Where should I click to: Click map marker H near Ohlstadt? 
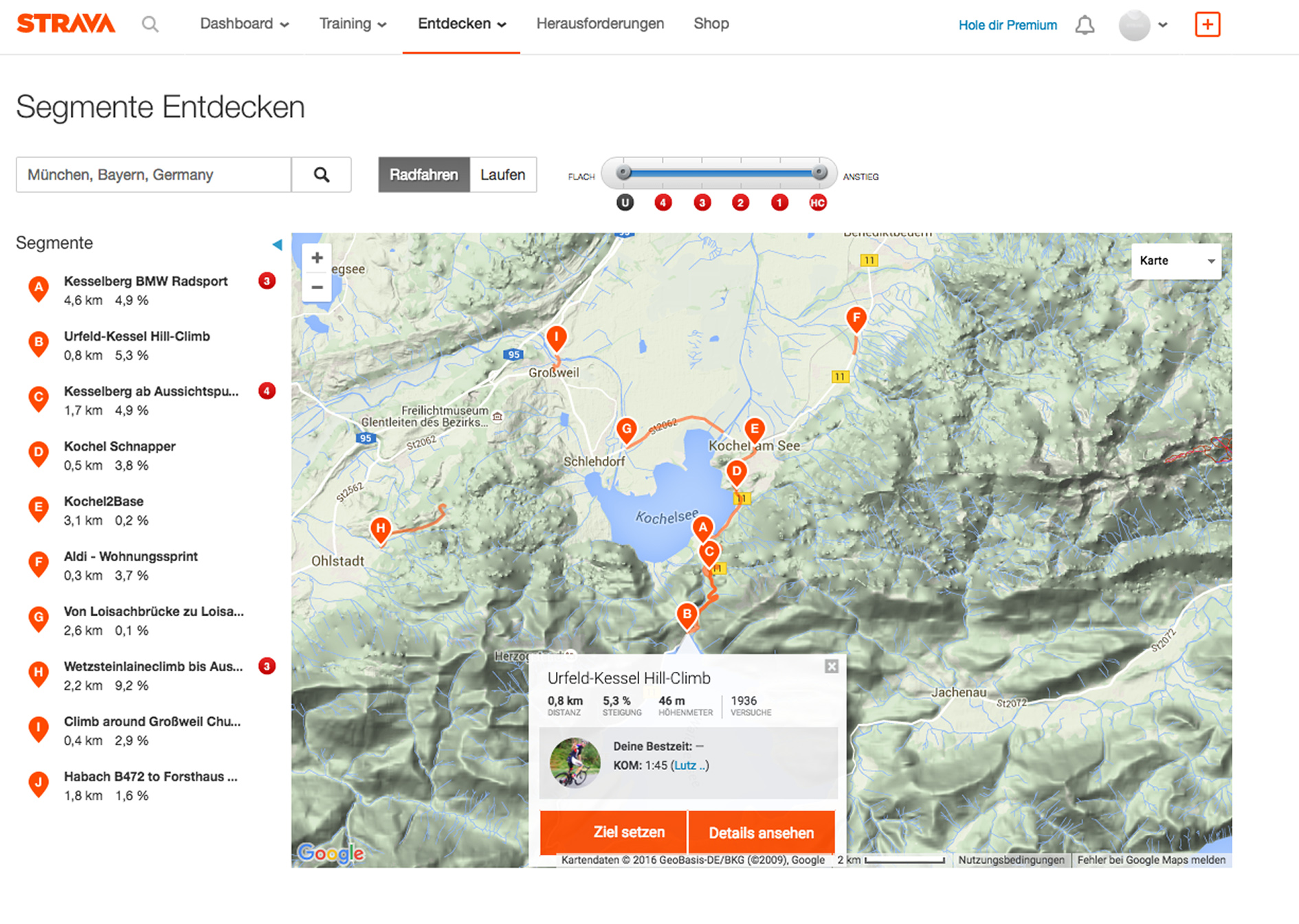pyautogui.click(x=380, y=530)
